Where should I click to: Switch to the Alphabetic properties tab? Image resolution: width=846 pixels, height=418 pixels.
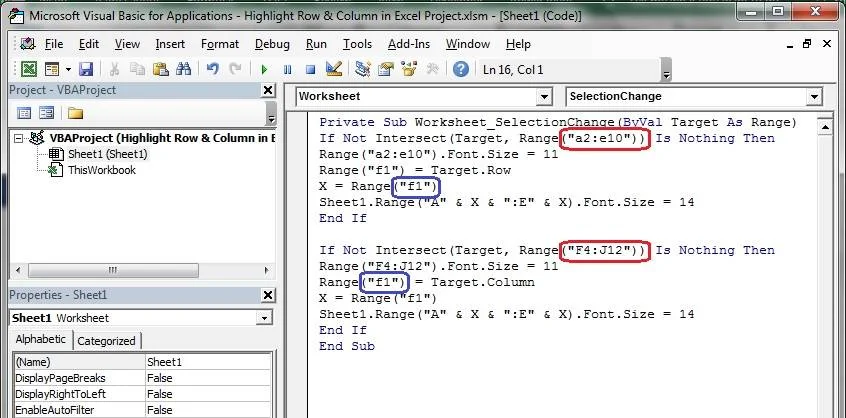(x=40, y=340)
